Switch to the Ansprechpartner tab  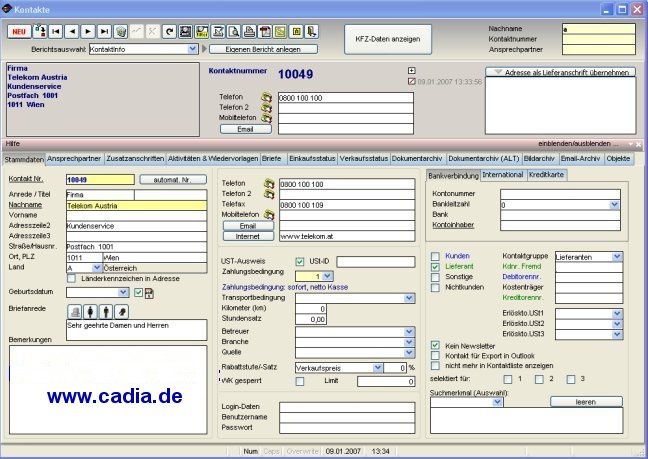click(x=74, y=159)
